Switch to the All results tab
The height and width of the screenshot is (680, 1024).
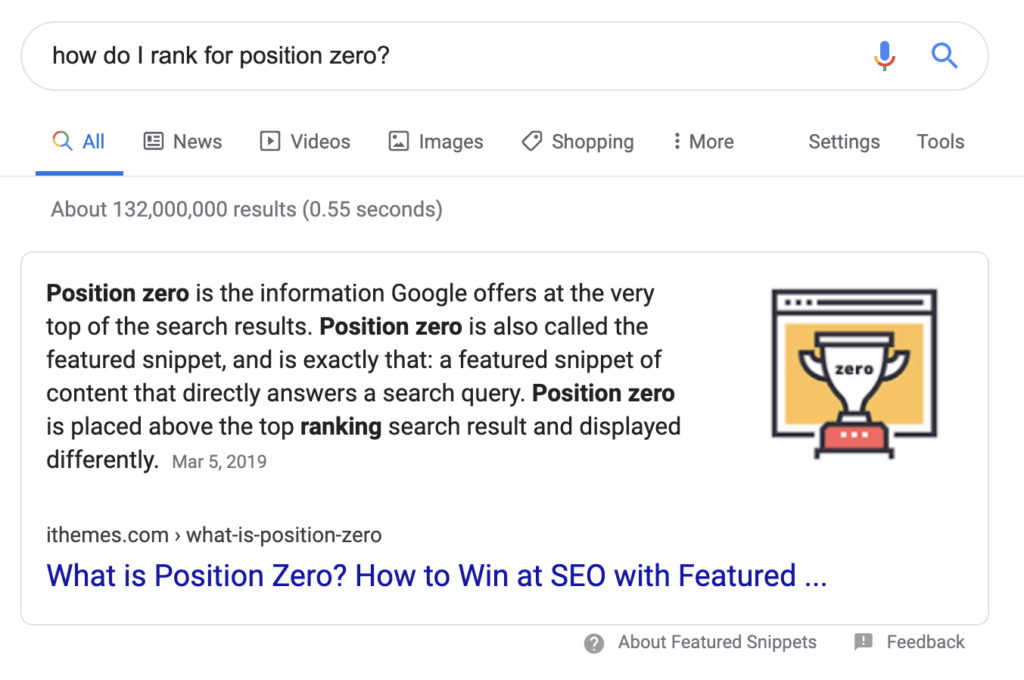(79, 141)
